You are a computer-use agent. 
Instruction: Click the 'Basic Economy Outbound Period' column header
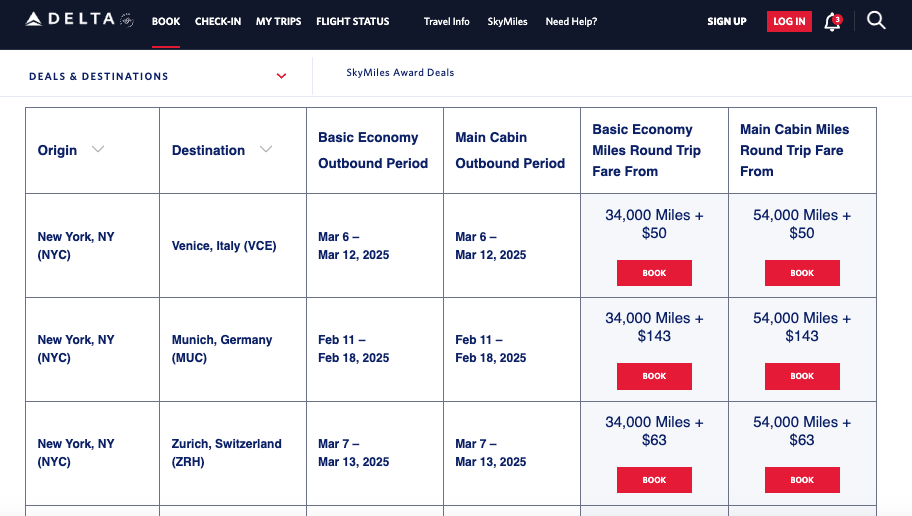[373, 150]
